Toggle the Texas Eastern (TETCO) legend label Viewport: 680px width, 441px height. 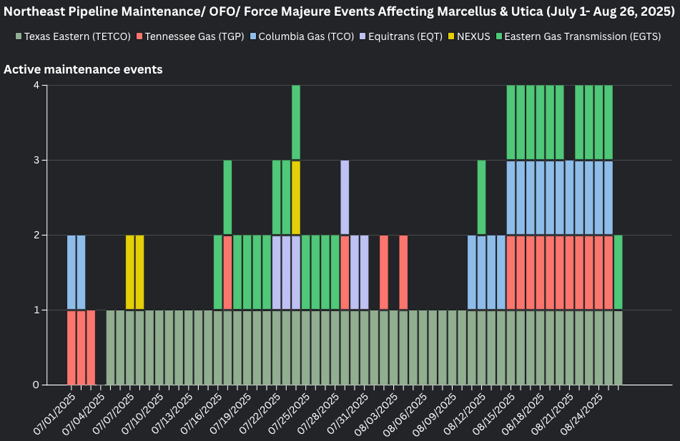77,37
